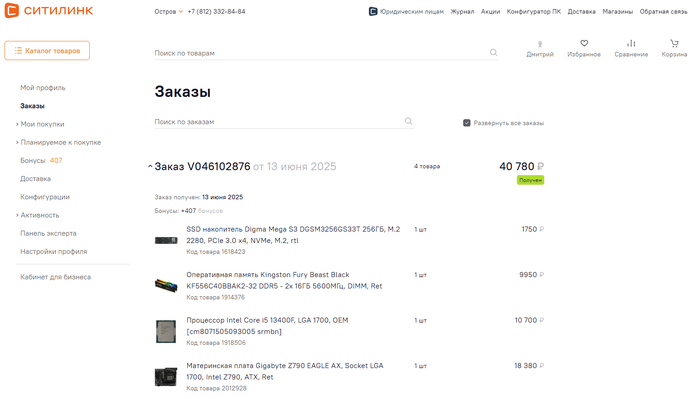Open Панель эксперта

pos(48,233)
